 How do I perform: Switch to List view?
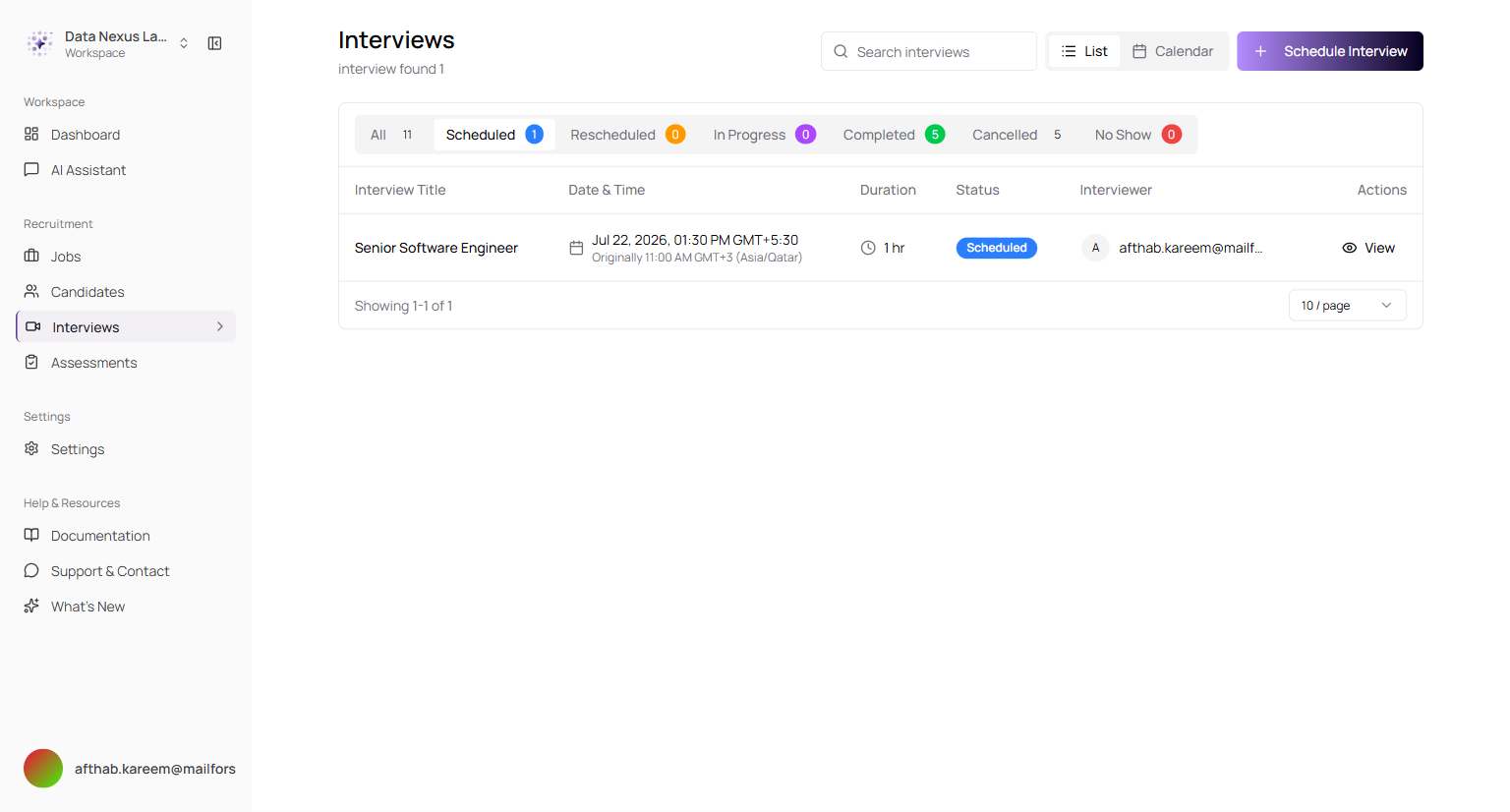pos(1084,51)
